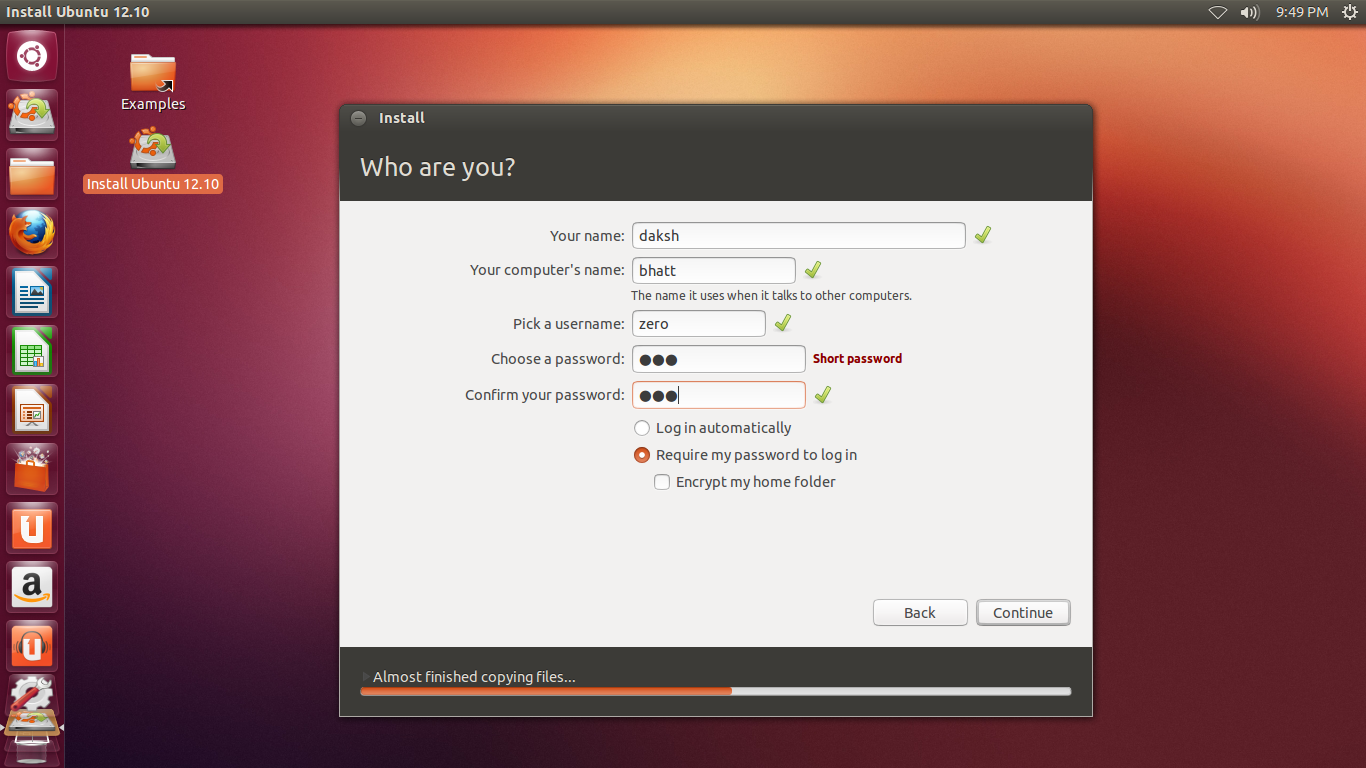This screenshot has width=1366, height=768.
Task: Click the installer copying files progress bar
Action: coord(715,691)
